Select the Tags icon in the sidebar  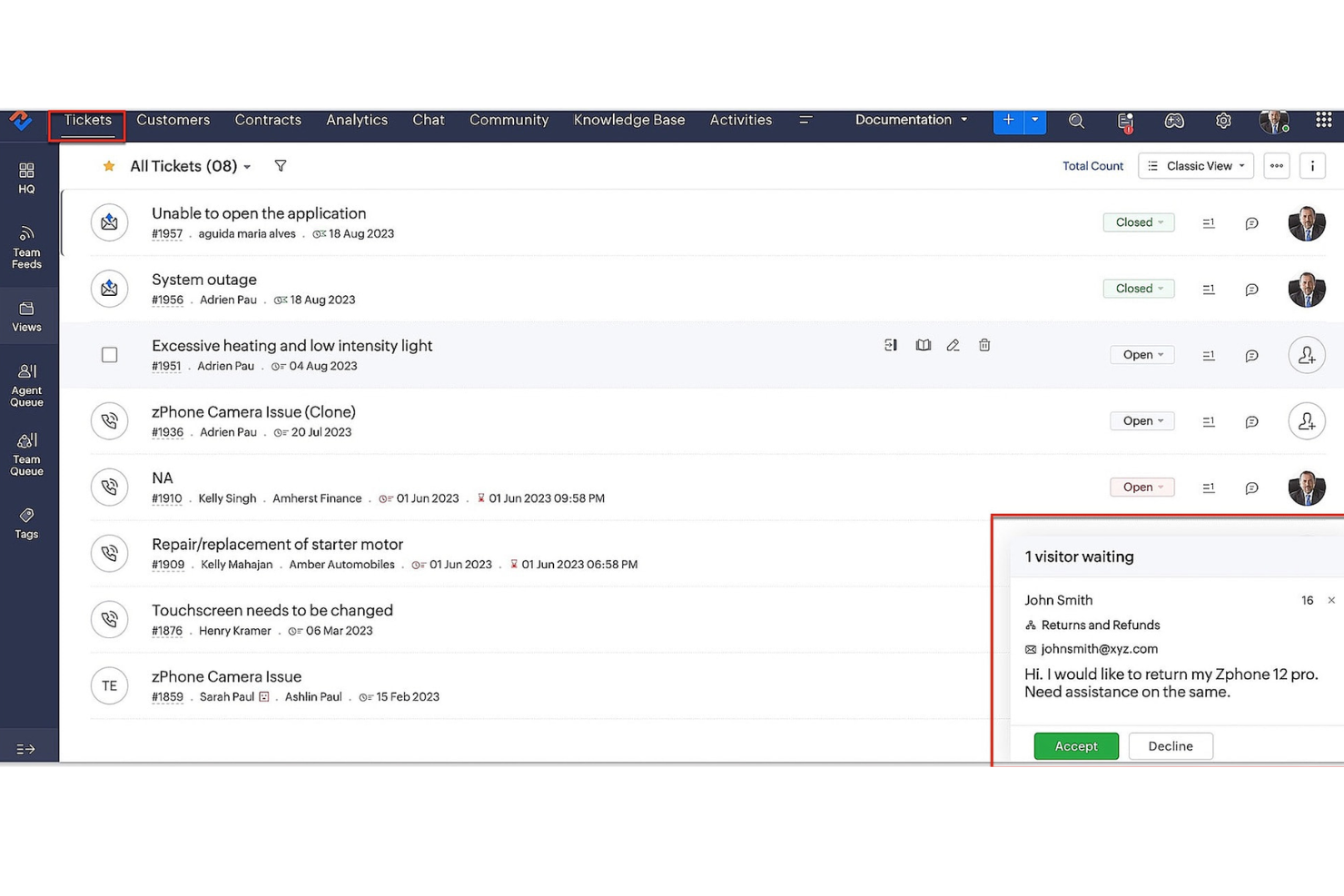tap(26, 522)
